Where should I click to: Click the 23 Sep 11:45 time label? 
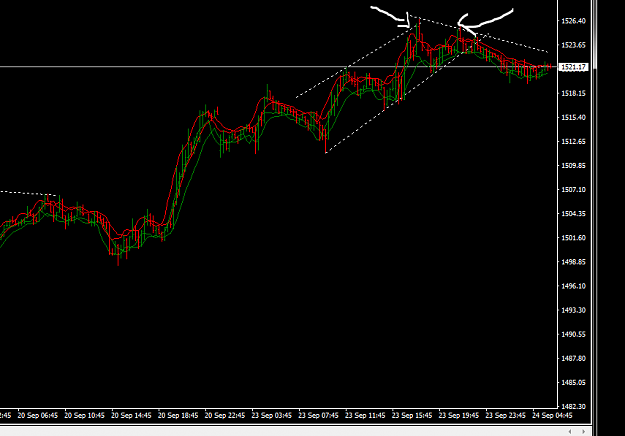point(365,416)
